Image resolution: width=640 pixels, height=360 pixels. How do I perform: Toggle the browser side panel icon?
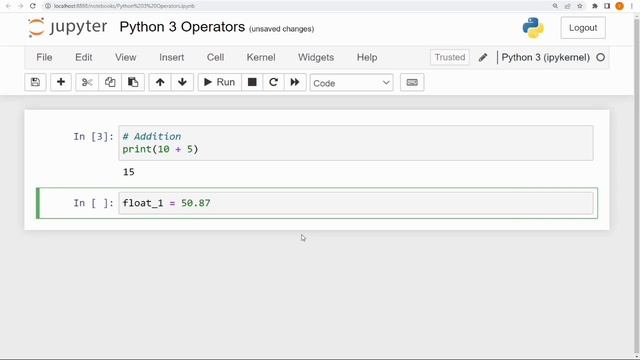coord(607,6)
